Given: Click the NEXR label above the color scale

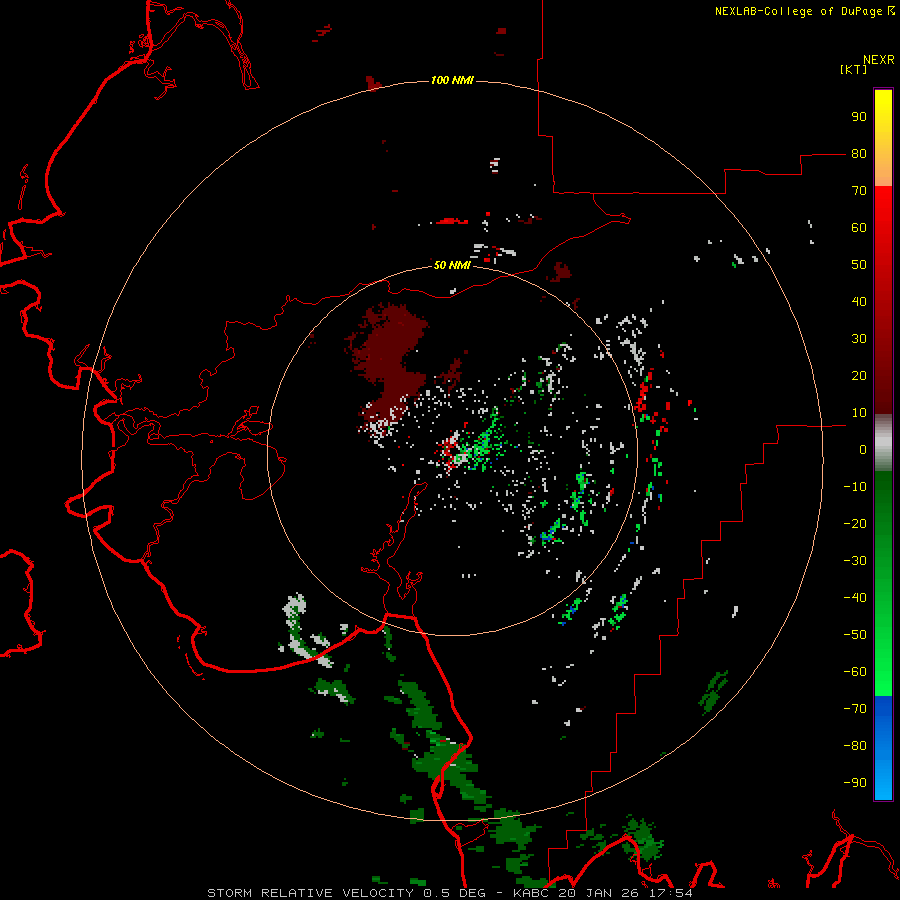Looking at the screenshot, I should 879,60.
